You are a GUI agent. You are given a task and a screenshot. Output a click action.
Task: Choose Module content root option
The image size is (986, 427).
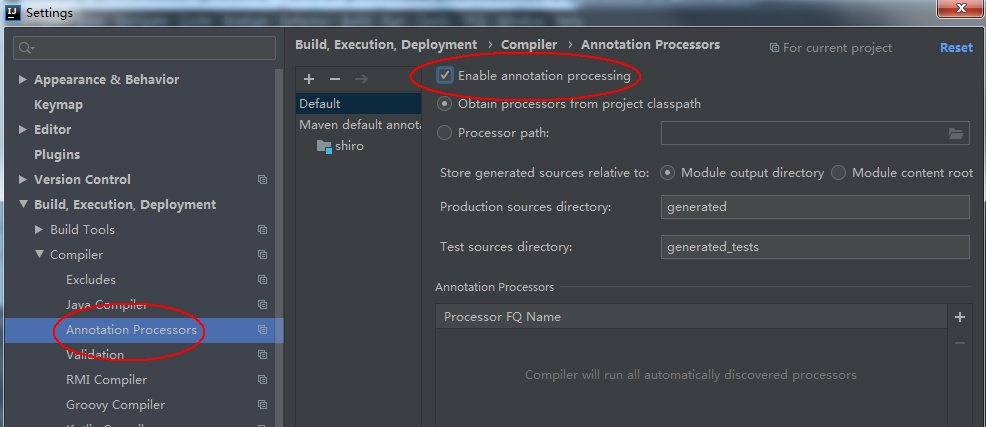point(838,173)
